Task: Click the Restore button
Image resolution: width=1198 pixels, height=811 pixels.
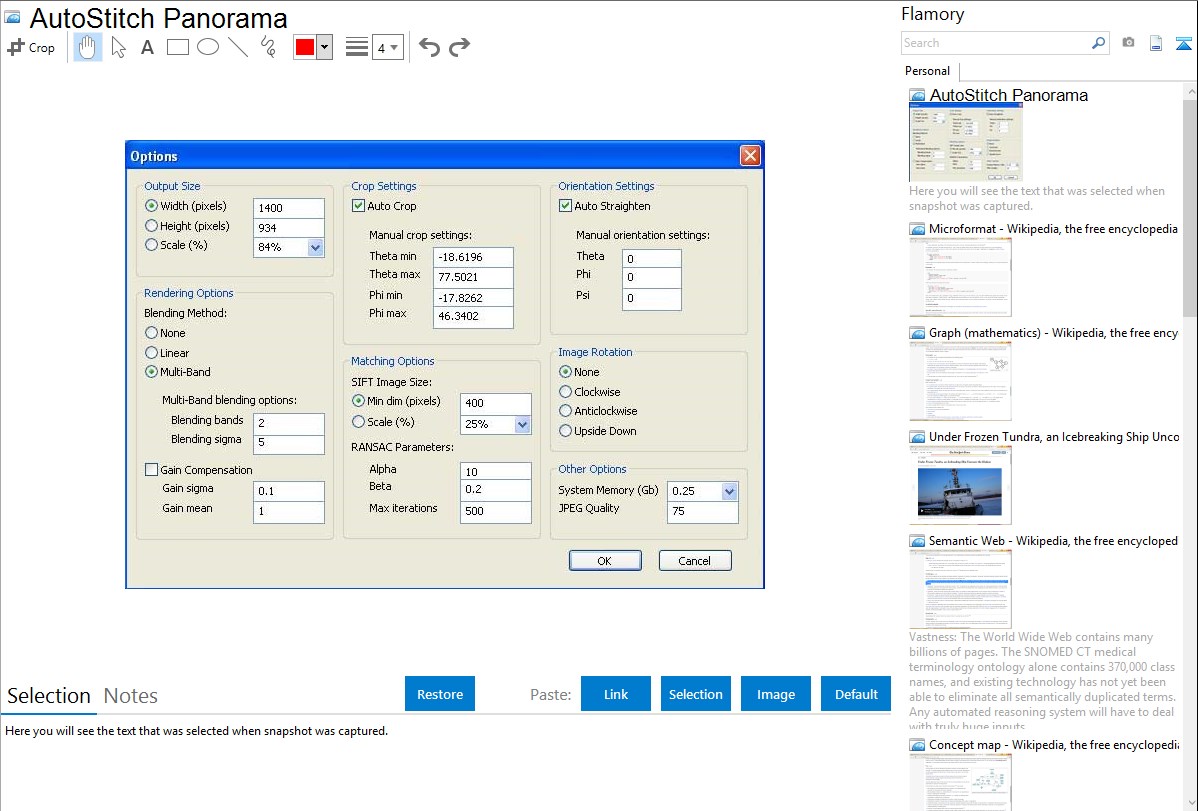Action: click(440, 694)
